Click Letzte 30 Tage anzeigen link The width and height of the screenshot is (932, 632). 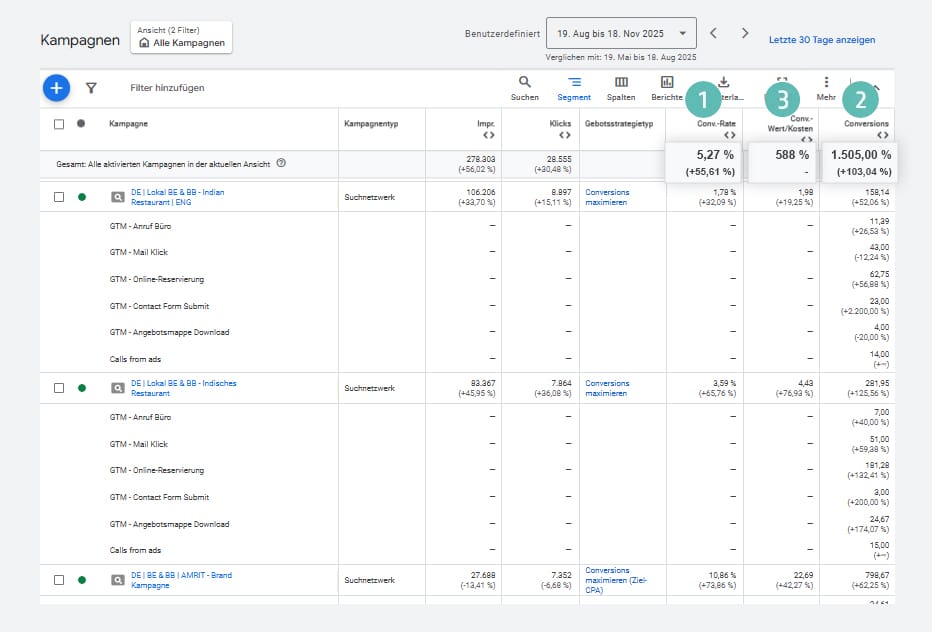tap(821, 40)
